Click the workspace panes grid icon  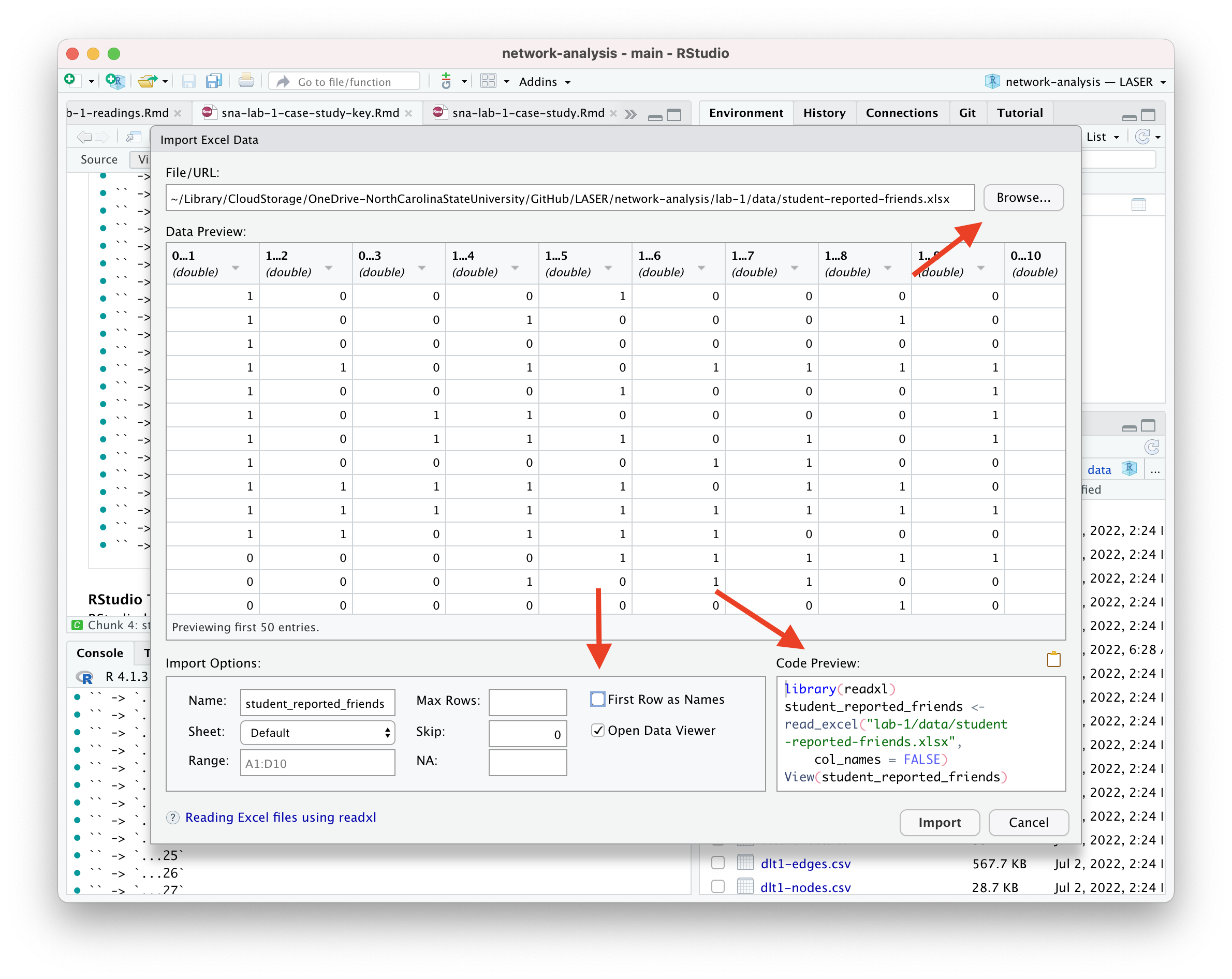(489, 81)
